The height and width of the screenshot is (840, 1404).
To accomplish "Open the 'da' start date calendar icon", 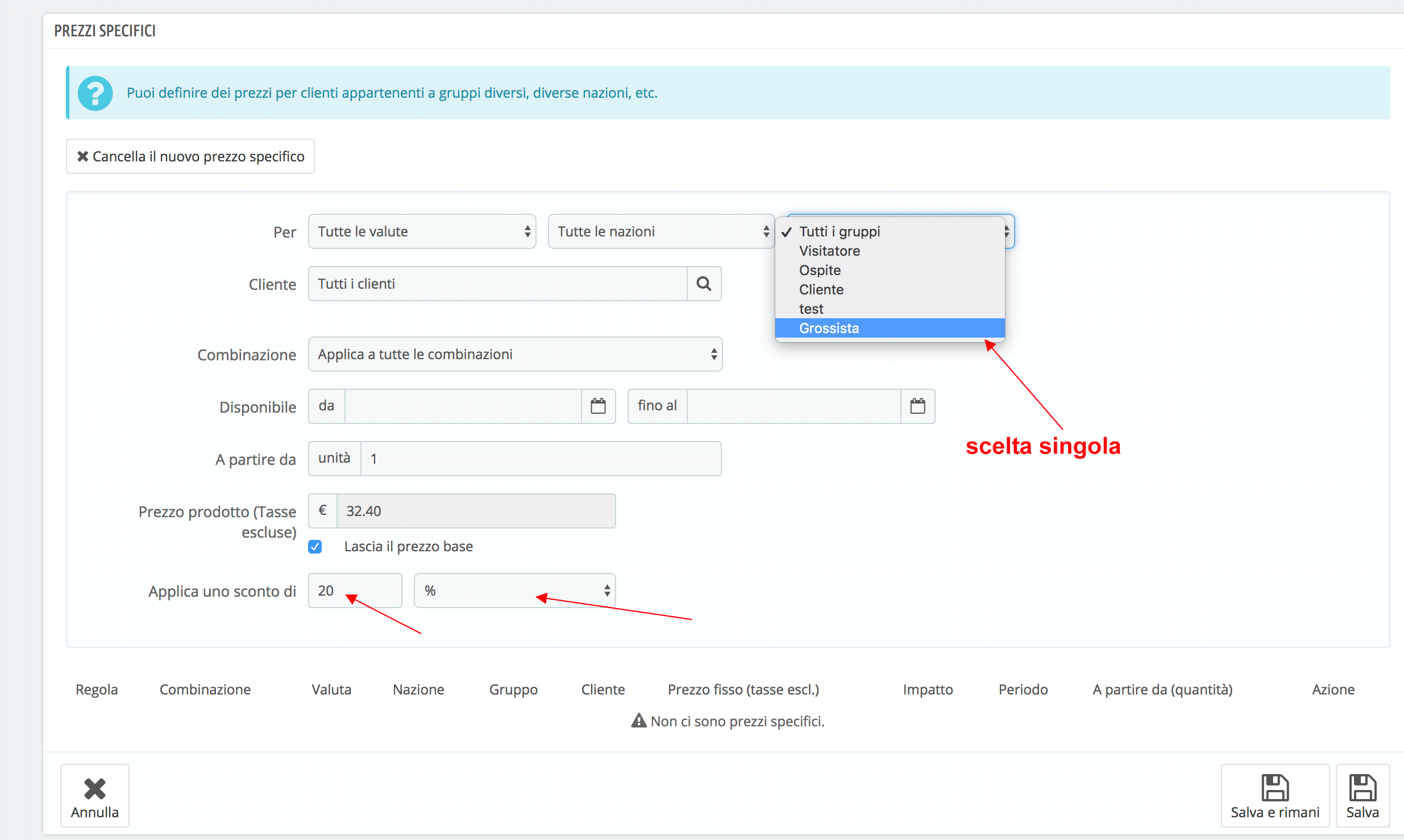I will click(x=598, y=406).
